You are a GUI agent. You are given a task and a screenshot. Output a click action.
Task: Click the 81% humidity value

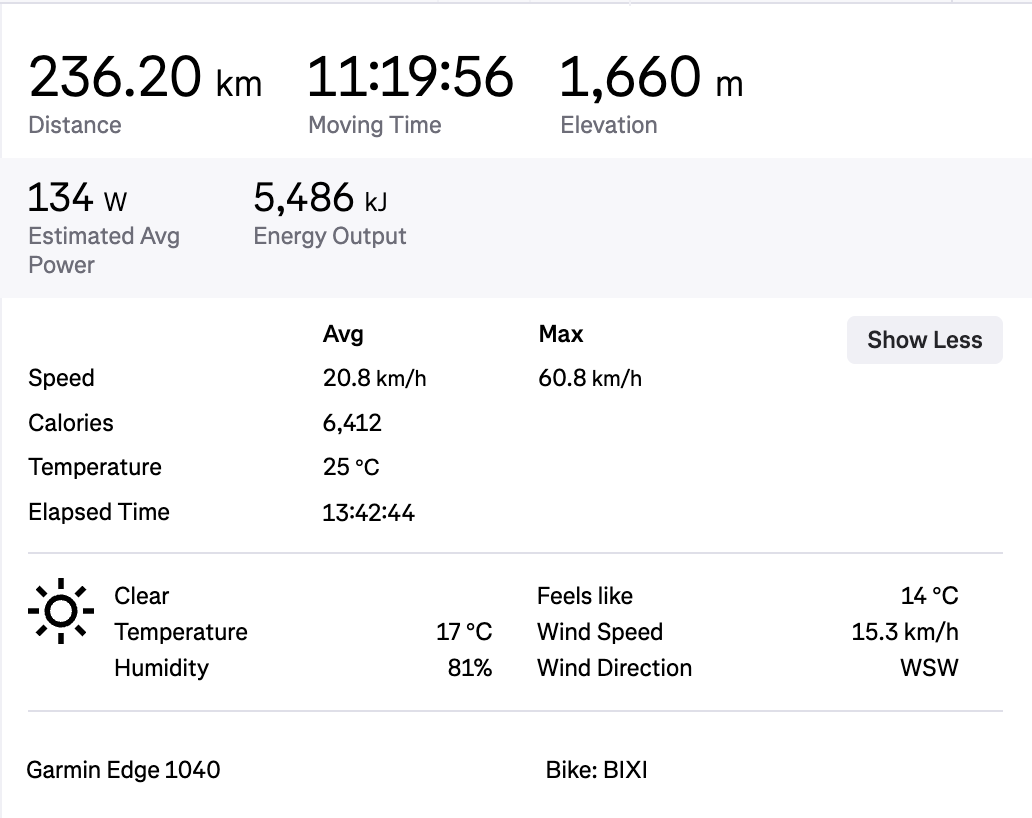click(x=470, y=668)
